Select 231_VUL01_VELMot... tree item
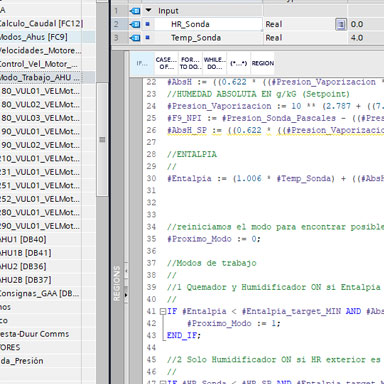 (x=40, y=172)
